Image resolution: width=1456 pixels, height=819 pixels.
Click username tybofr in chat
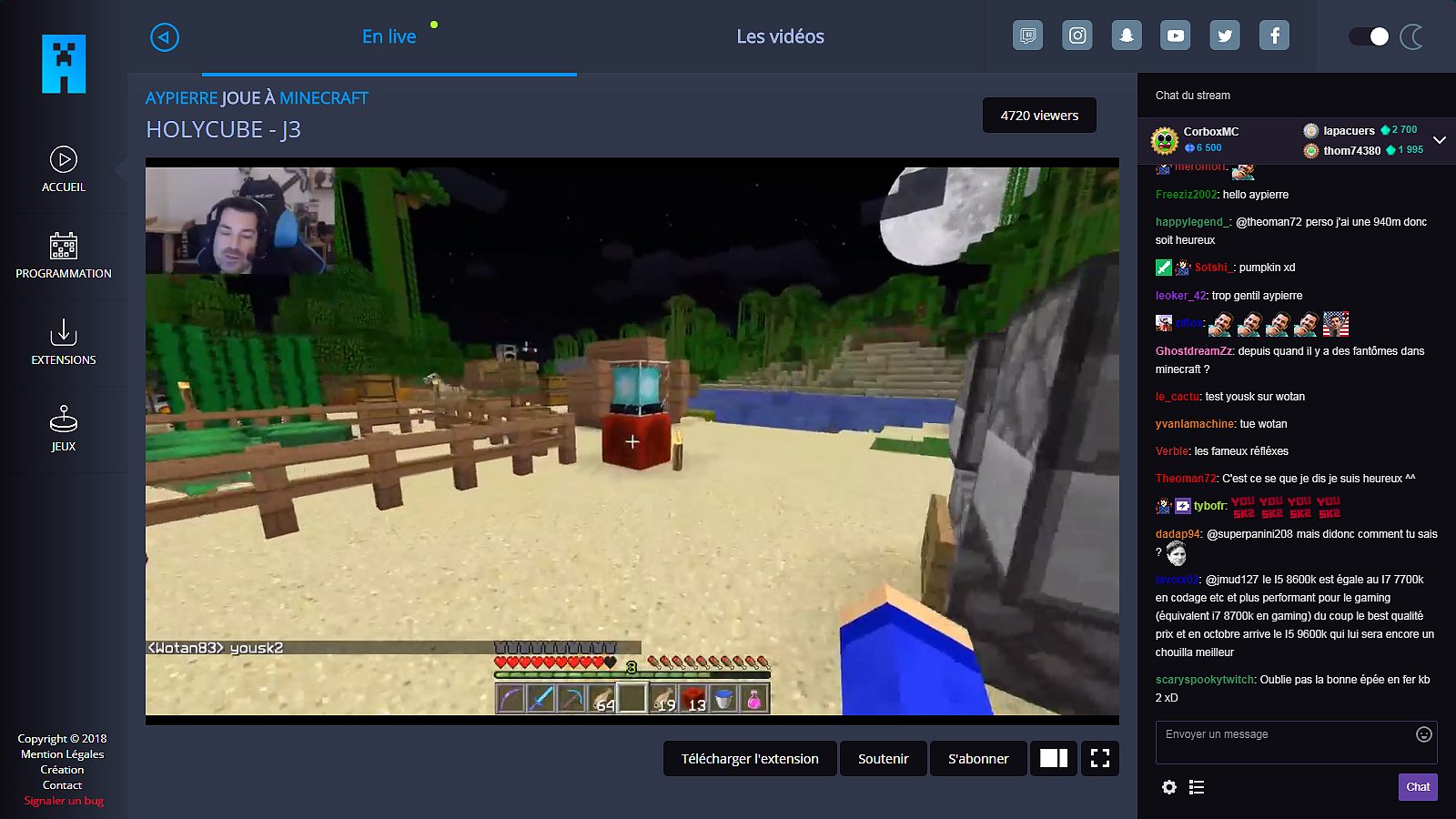coord(1208,506)
